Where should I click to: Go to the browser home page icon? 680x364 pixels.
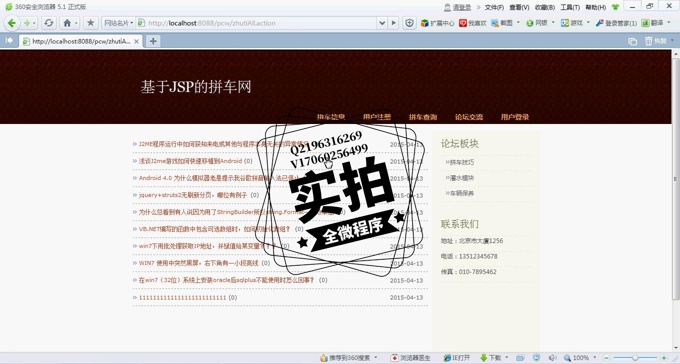67,23
